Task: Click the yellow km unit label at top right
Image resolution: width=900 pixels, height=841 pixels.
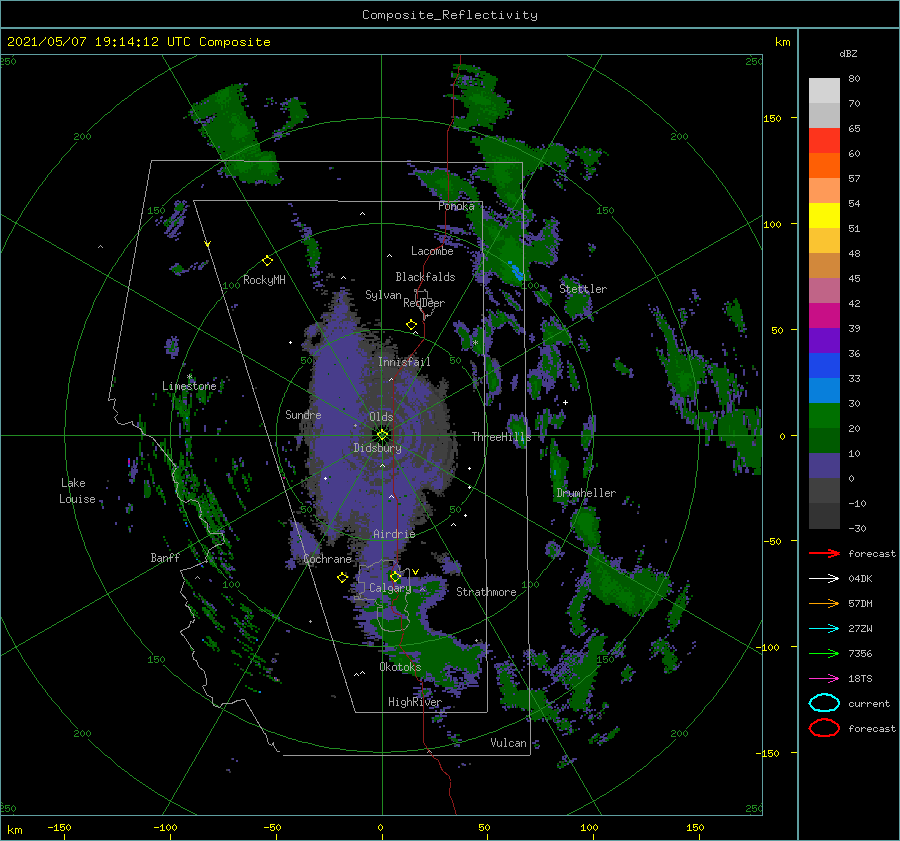Action: click(x=782, y=42)
